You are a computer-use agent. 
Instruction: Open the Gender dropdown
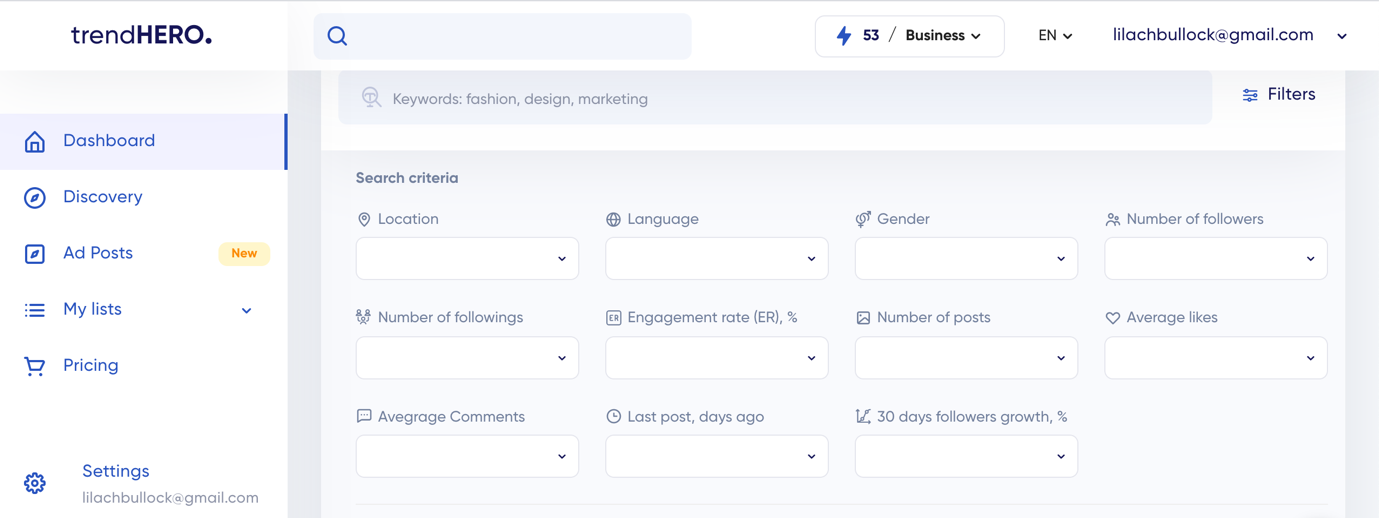point(966,258)
